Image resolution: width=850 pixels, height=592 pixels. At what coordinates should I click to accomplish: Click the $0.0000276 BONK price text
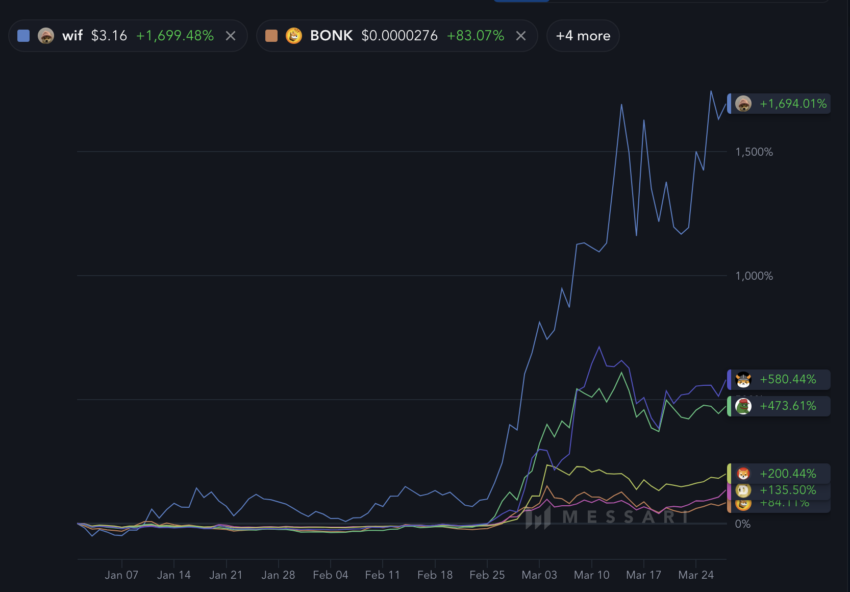pos(402,35)
